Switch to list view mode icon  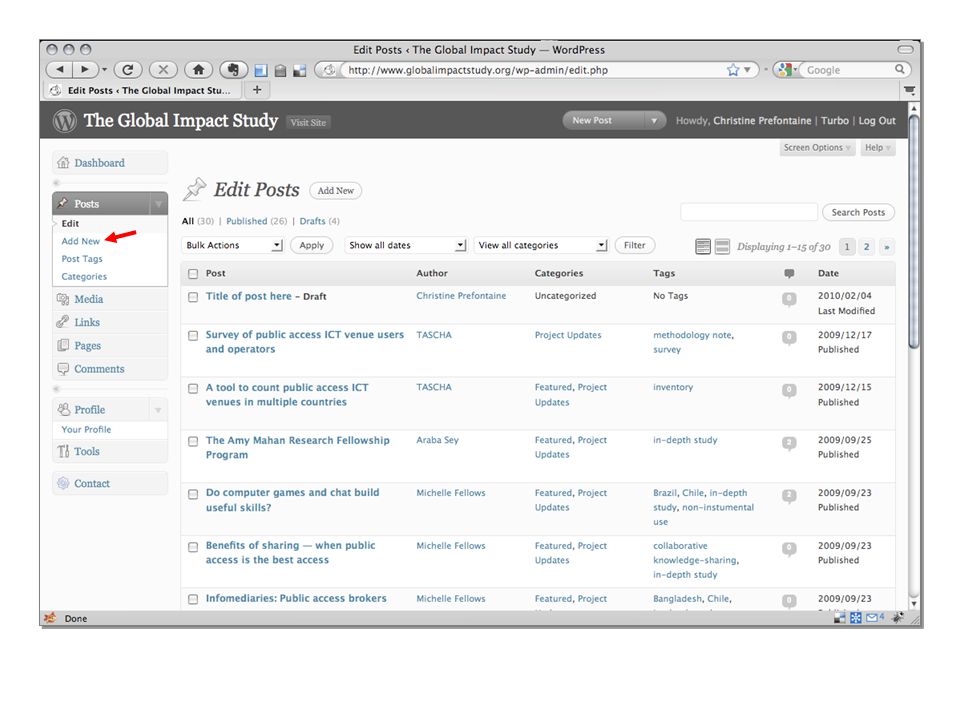point(703,246)
